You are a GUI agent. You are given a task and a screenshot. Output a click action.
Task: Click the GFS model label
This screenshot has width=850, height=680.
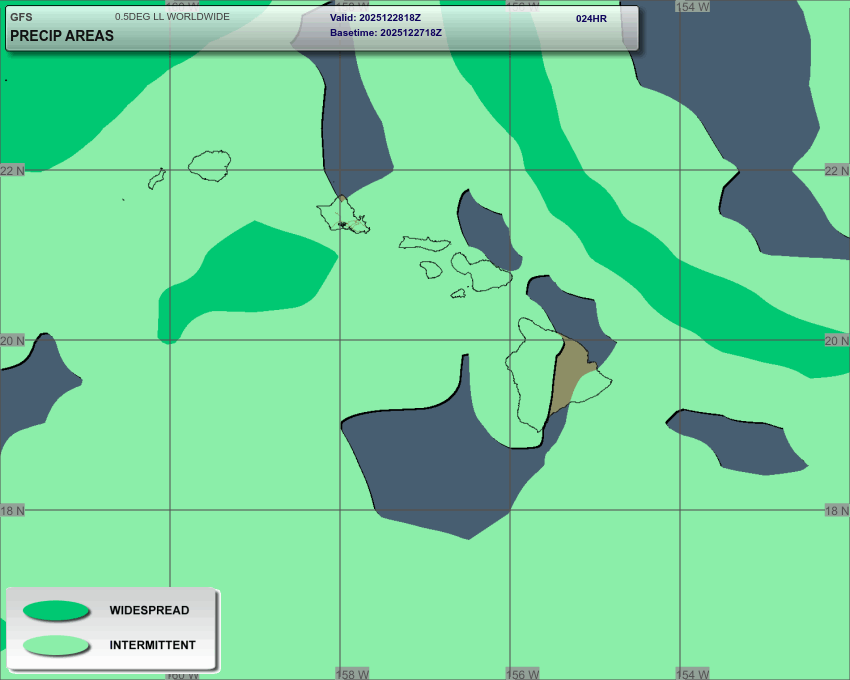(x=21, y=17)
